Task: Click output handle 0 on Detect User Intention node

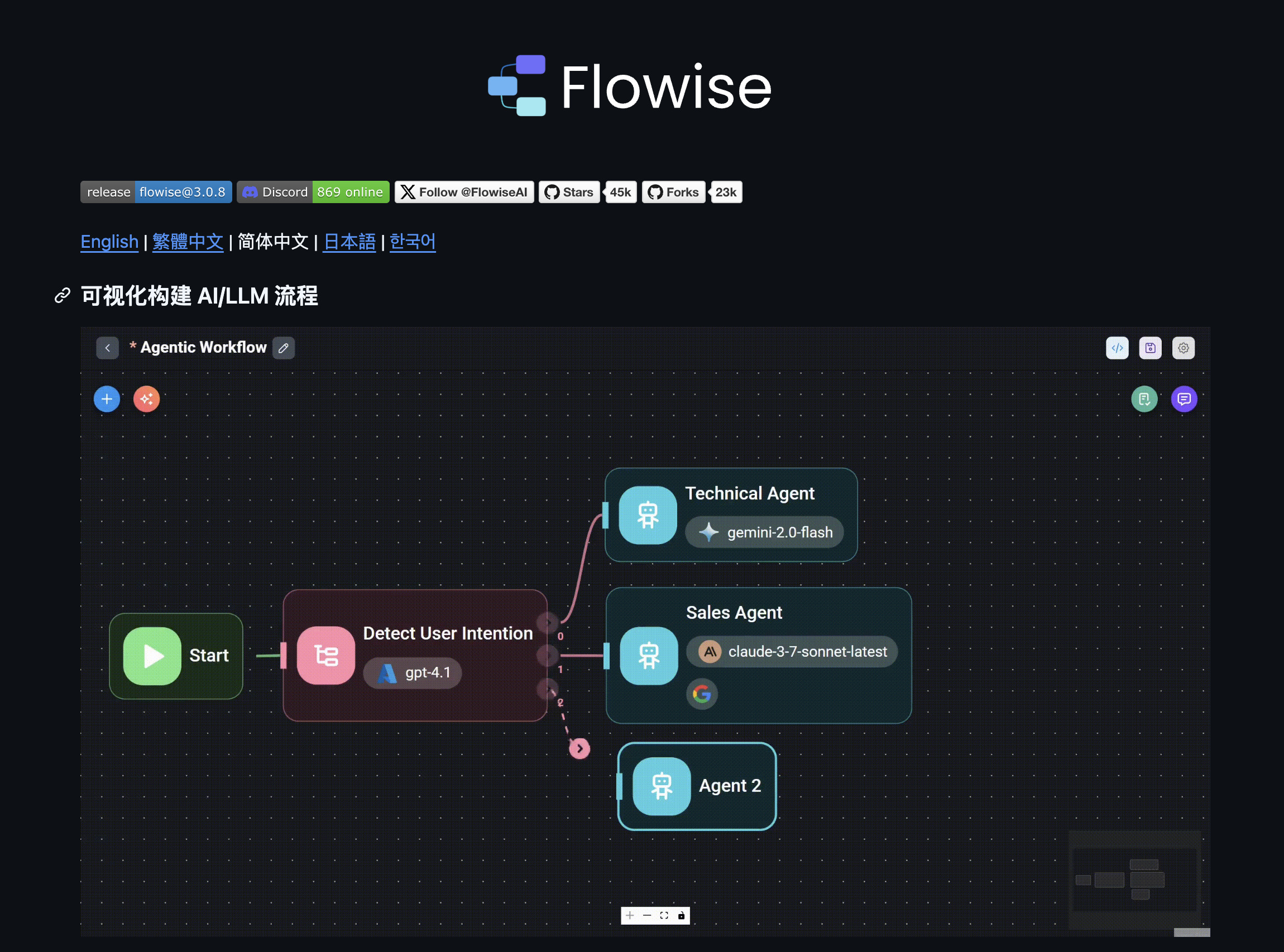Action: pos(548,623)
